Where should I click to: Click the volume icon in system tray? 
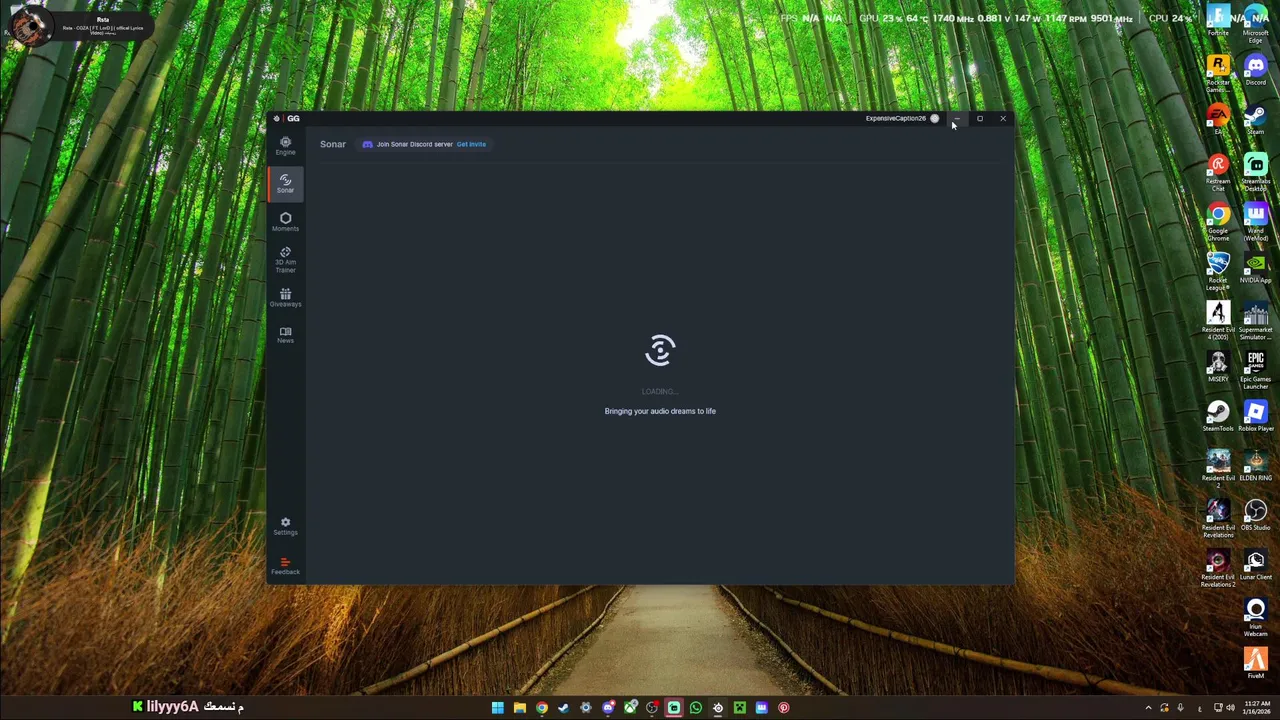pyautogui.click(x=1230, y=708)
